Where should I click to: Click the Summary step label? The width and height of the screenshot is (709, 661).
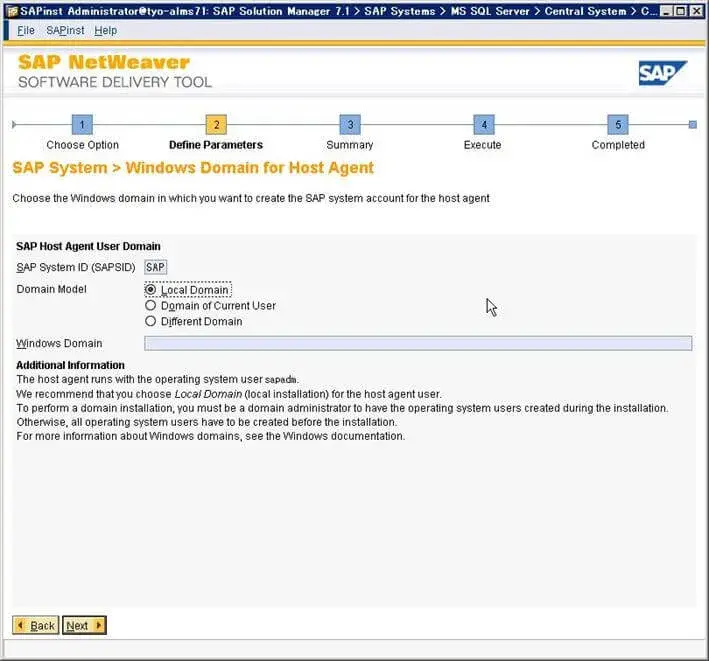pyautogui.click(x=350, y=145)
